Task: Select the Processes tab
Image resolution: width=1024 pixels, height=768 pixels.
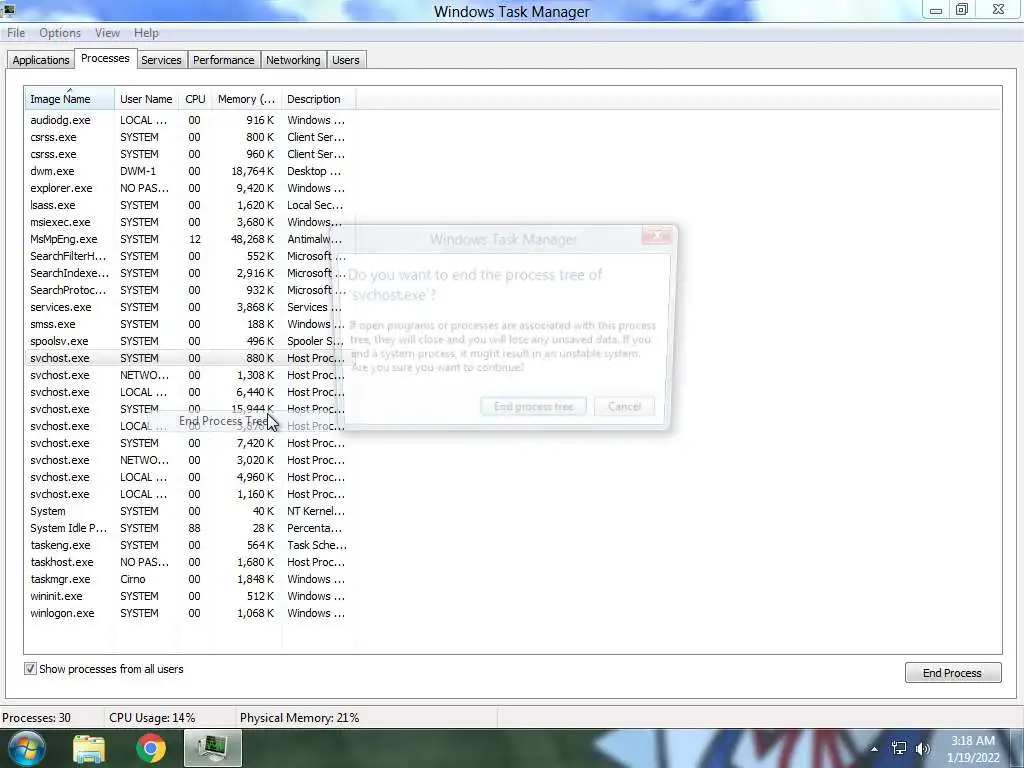Action: [105, 58]
